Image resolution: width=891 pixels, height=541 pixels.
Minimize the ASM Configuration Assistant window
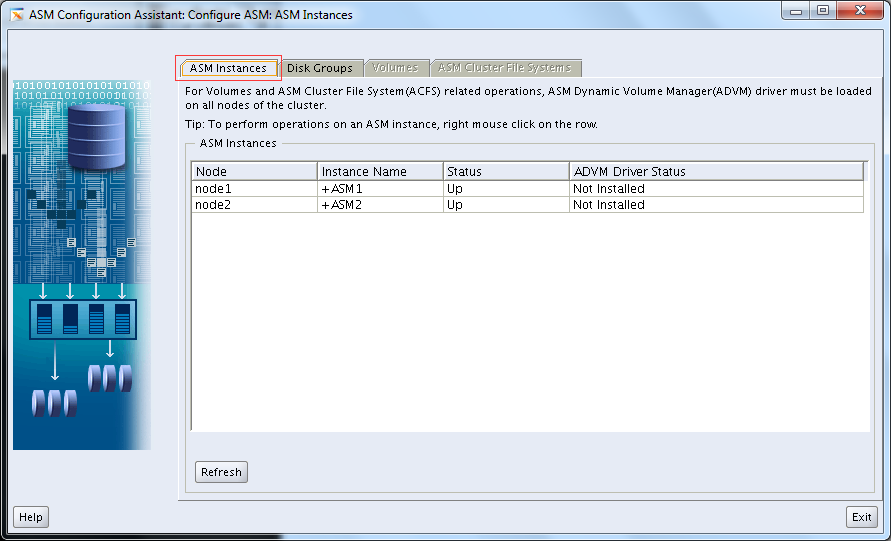click(x=796, y=11)
